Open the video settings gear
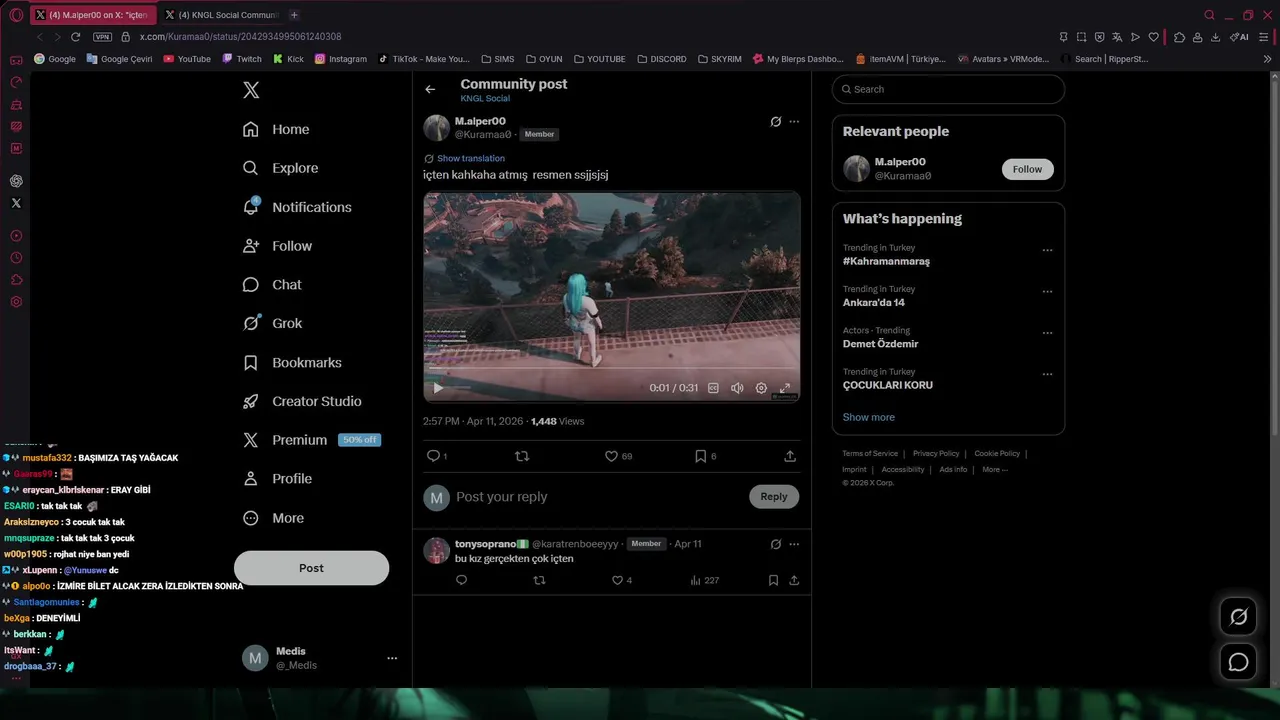The width and height of the screenshot is (1280, 720). click(761, 388)
